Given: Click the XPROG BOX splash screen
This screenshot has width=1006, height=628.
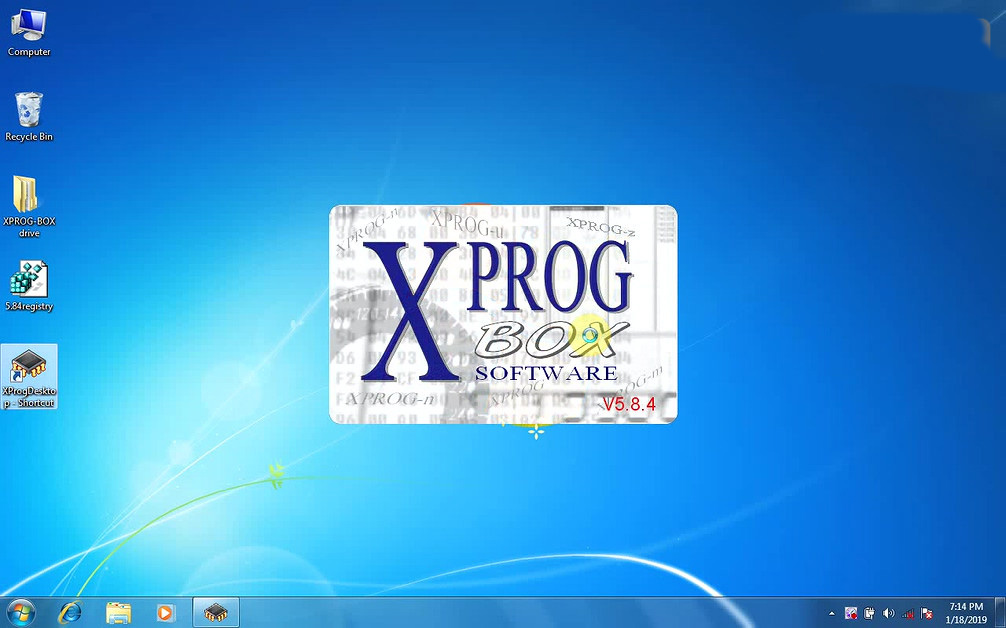Looking at the screenshot, I should click(503, 314).
